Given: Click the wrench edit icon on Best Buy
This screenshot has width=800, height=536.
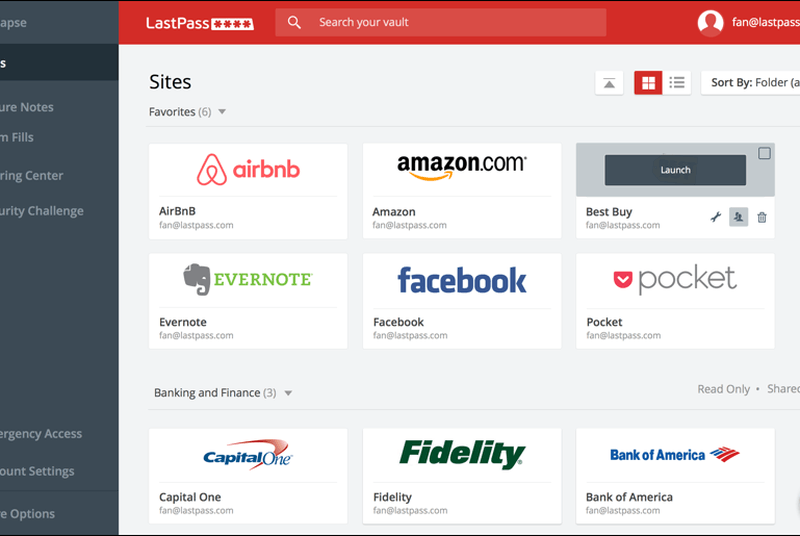Looking at the screenshot, I should coord(715,217).
